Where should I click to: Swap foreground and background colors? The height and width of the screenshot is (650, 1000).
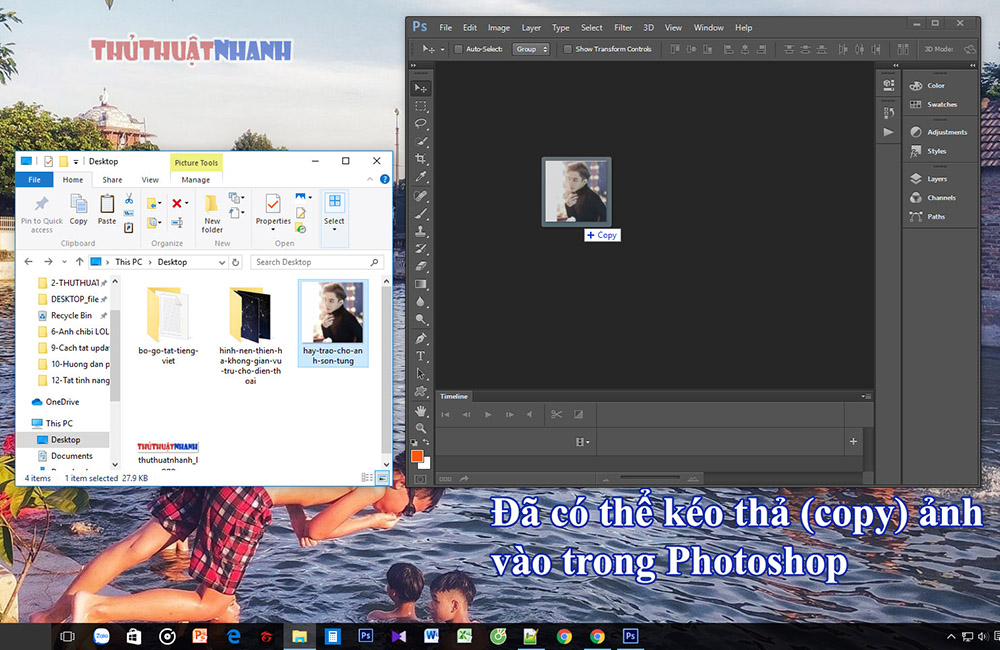tap(426, 442)
